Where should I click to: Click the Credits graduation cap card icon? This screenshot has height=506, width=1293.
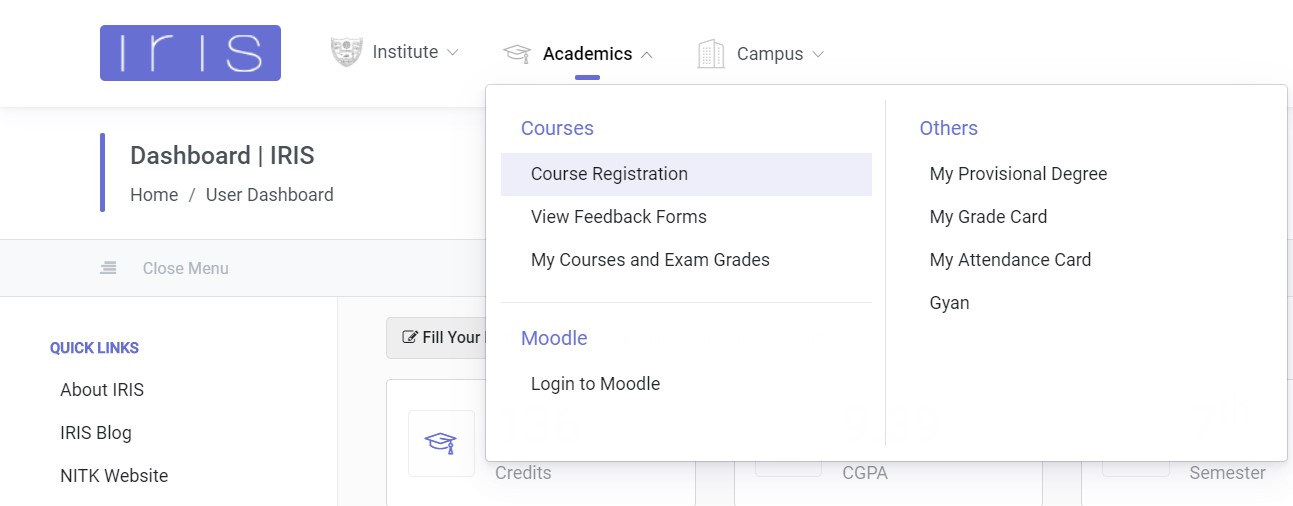click(x=441, y=443)
